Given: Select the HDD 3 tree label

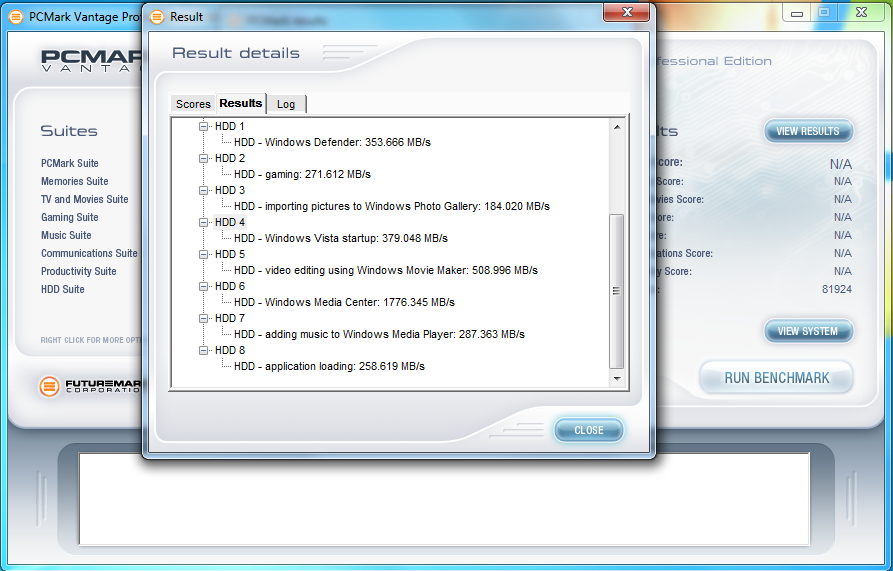Looking at the screenshot, I should [230, 190].
